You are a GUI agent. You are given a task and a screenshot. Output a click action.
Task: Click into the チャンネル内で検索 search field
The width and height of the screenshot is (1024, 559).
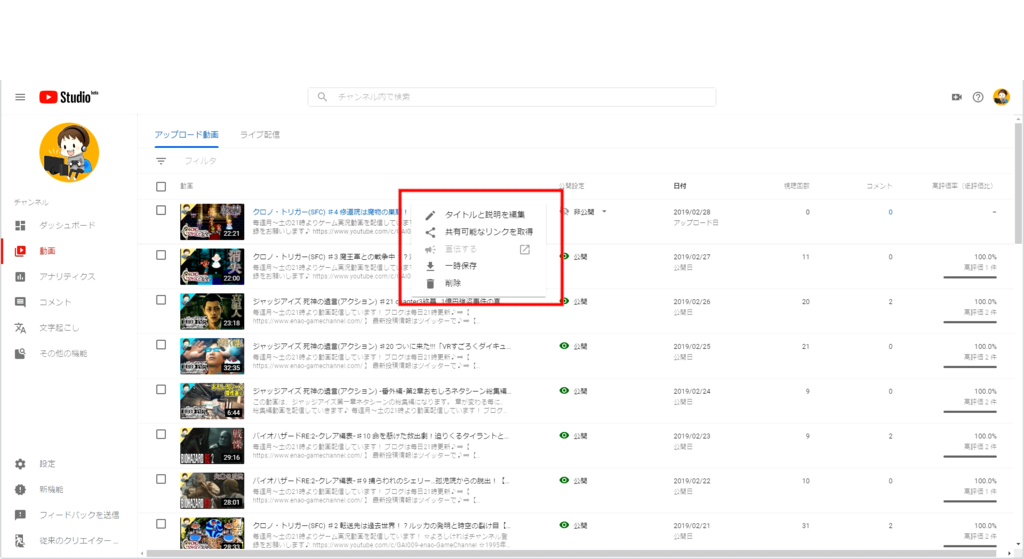(512, 97)
